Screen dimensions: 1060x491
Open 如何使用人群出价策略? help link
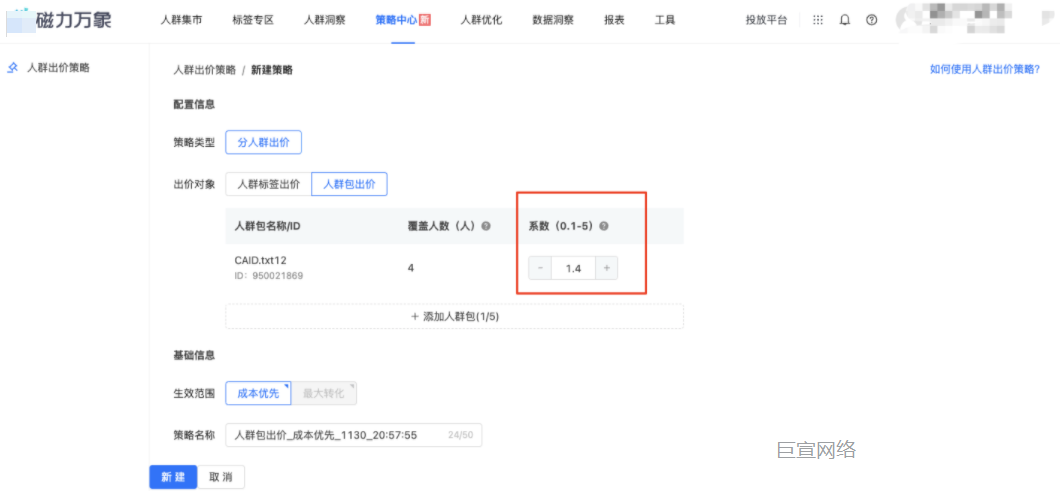coord(985,69)
